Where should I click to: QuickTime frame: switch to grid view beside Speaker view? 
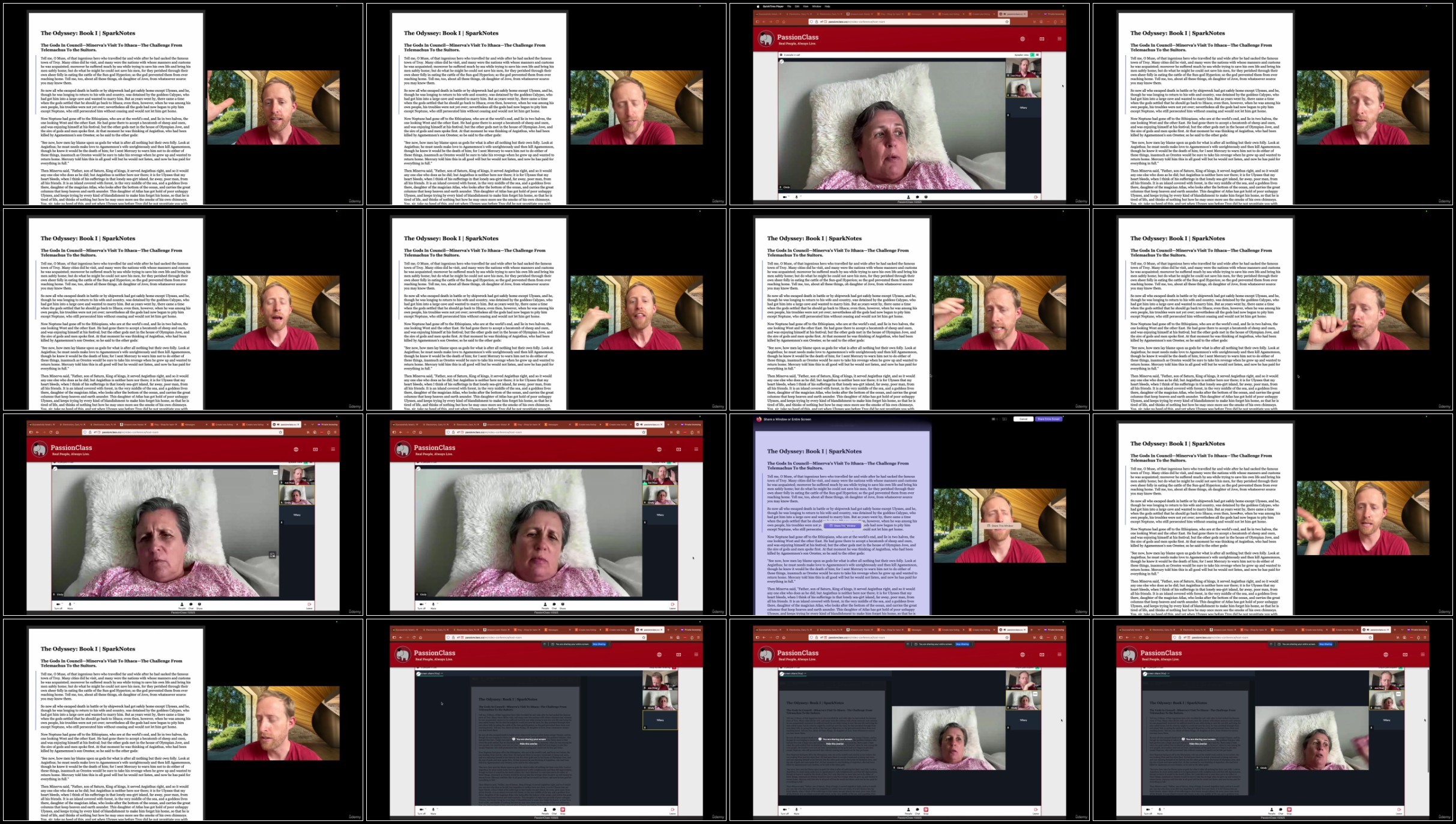tap(1038, 55)
